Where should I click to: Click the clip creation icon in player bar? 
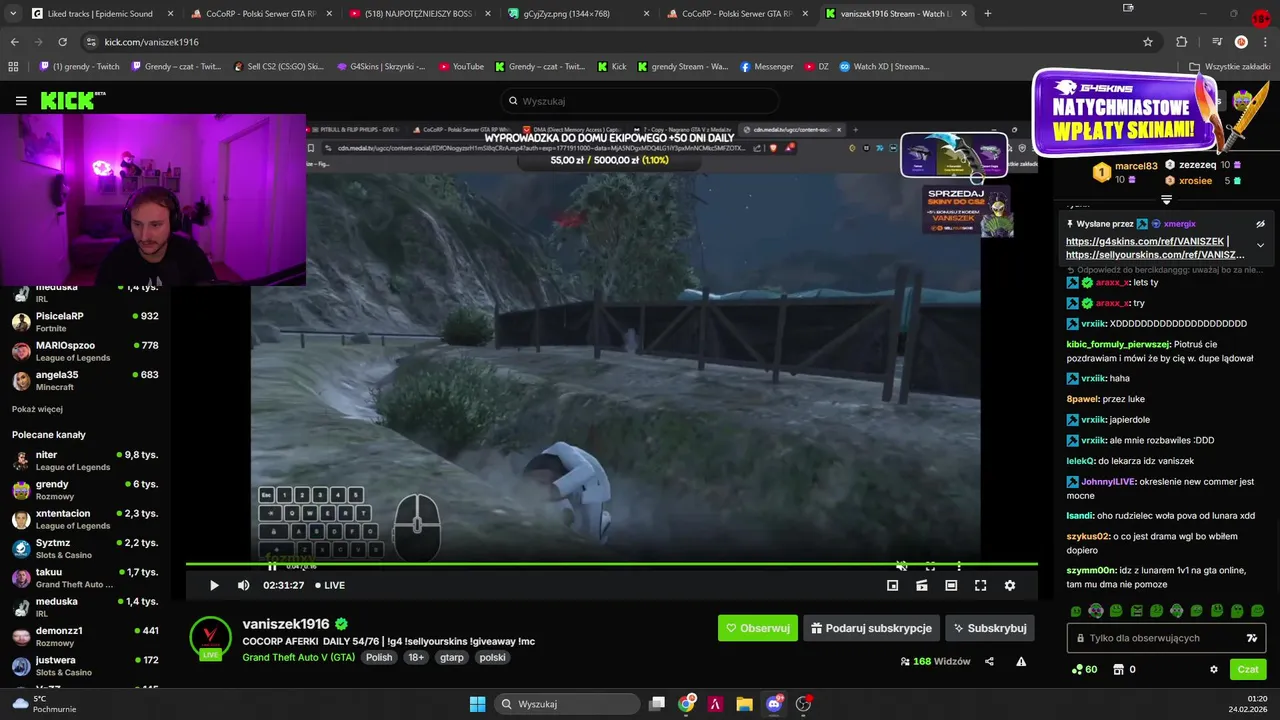click(x=922, y=585)
